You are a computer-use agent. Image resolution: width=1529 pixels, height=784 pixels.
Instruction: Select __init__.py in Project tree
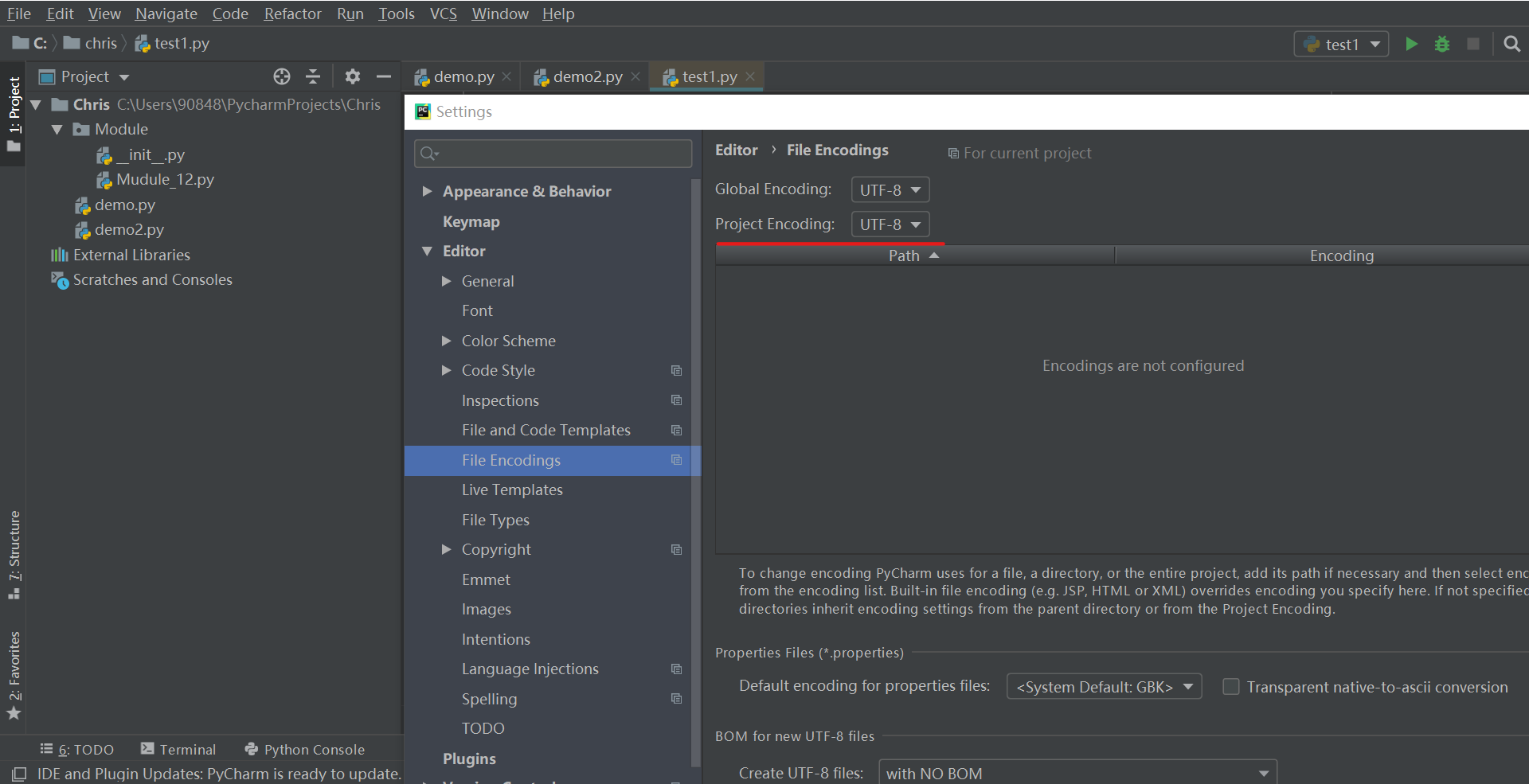click(151, 154)
